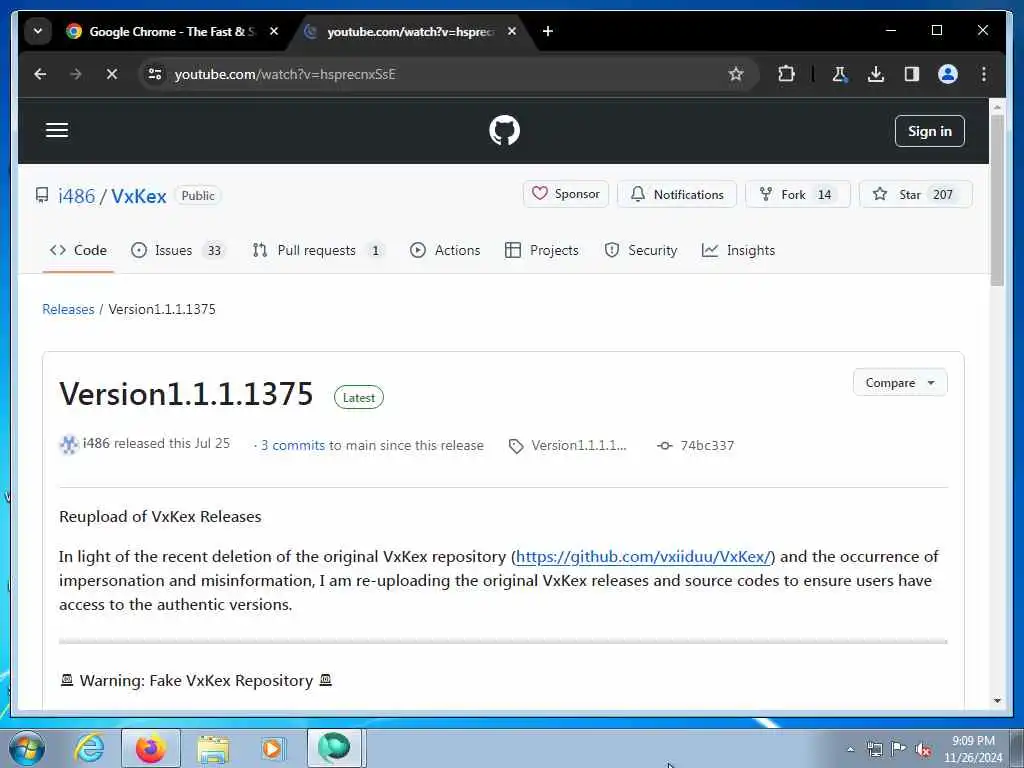Open the Chrome profile avatar

tap(948, 74)
